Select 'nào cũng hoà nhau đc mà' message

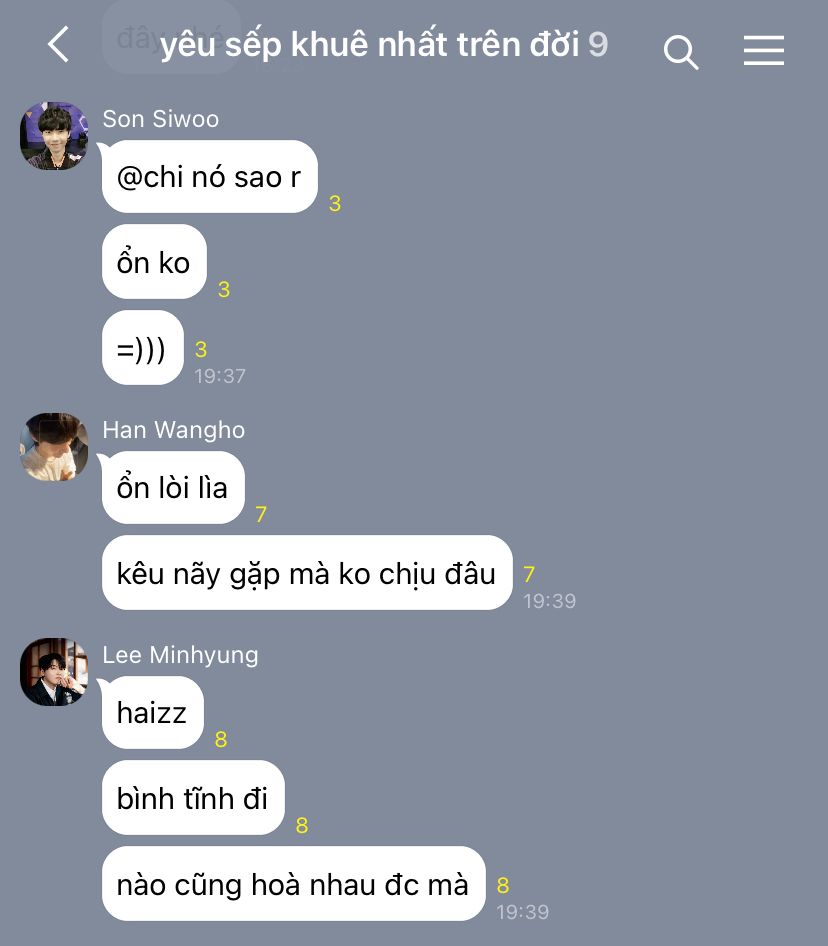[294, 884]
